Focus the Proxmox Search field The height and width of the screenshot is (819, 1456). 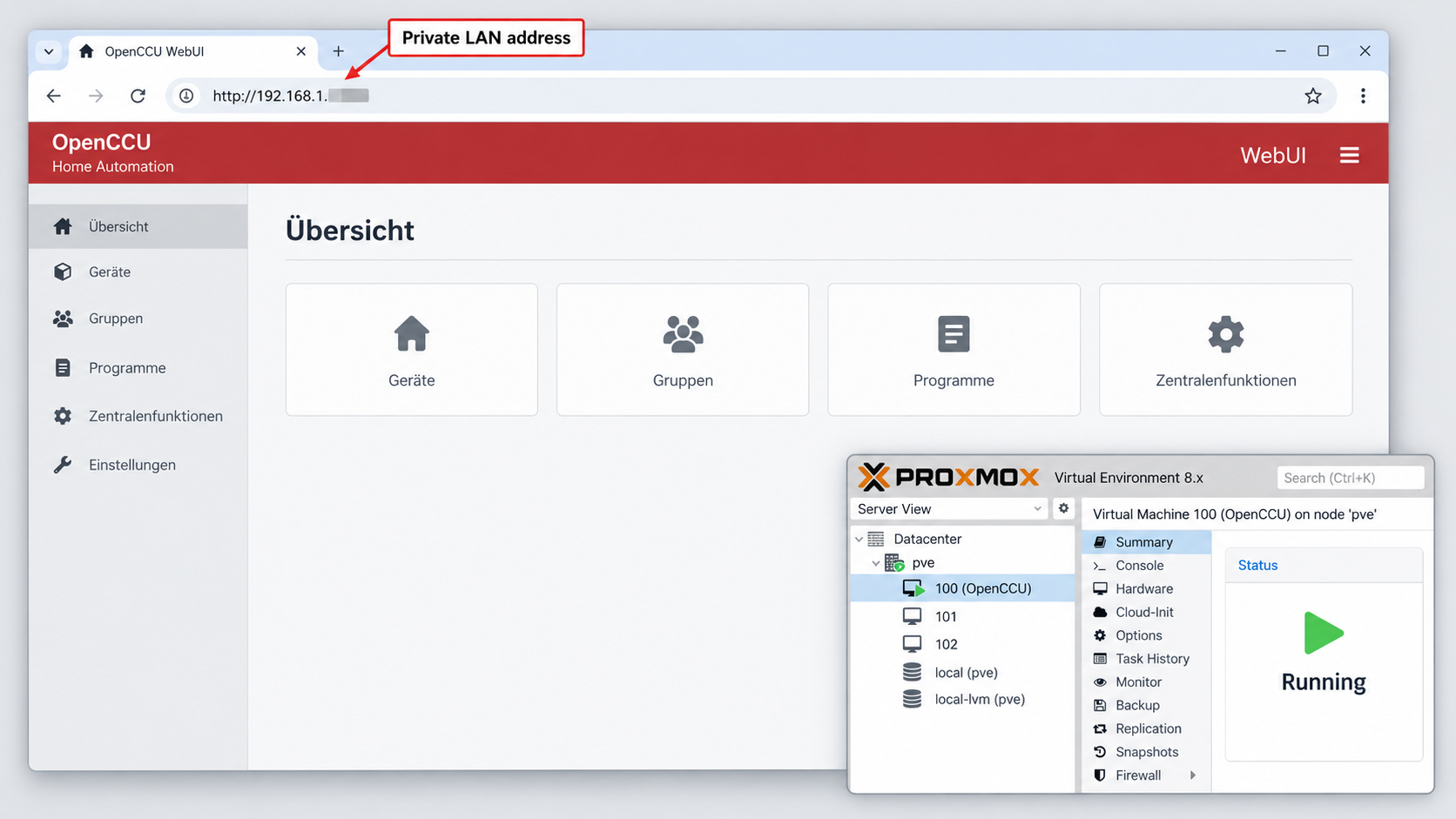pyautogui.click(x=1350, y=478)
